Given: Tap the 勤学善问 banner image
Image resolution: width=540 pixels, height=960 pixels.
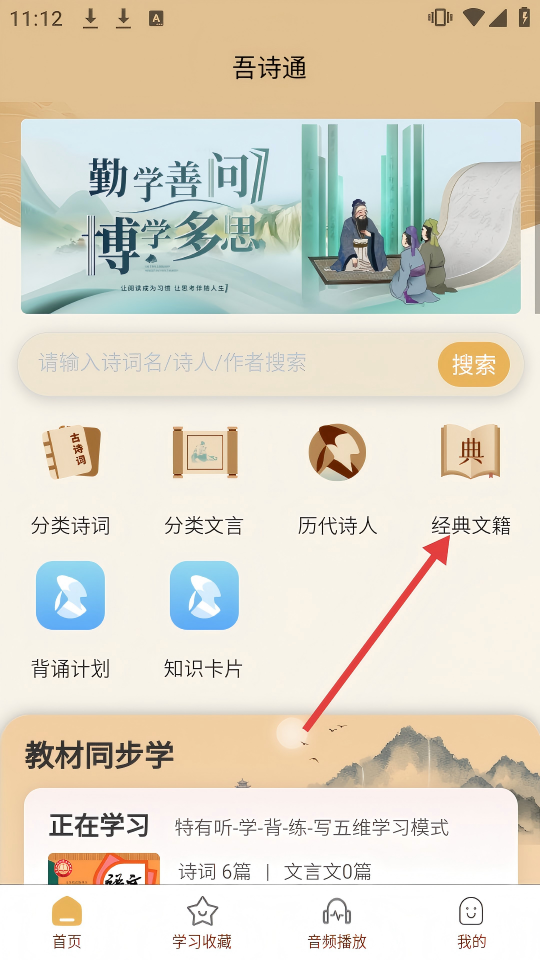Looking at the screenshot, I should pos(271,216).
